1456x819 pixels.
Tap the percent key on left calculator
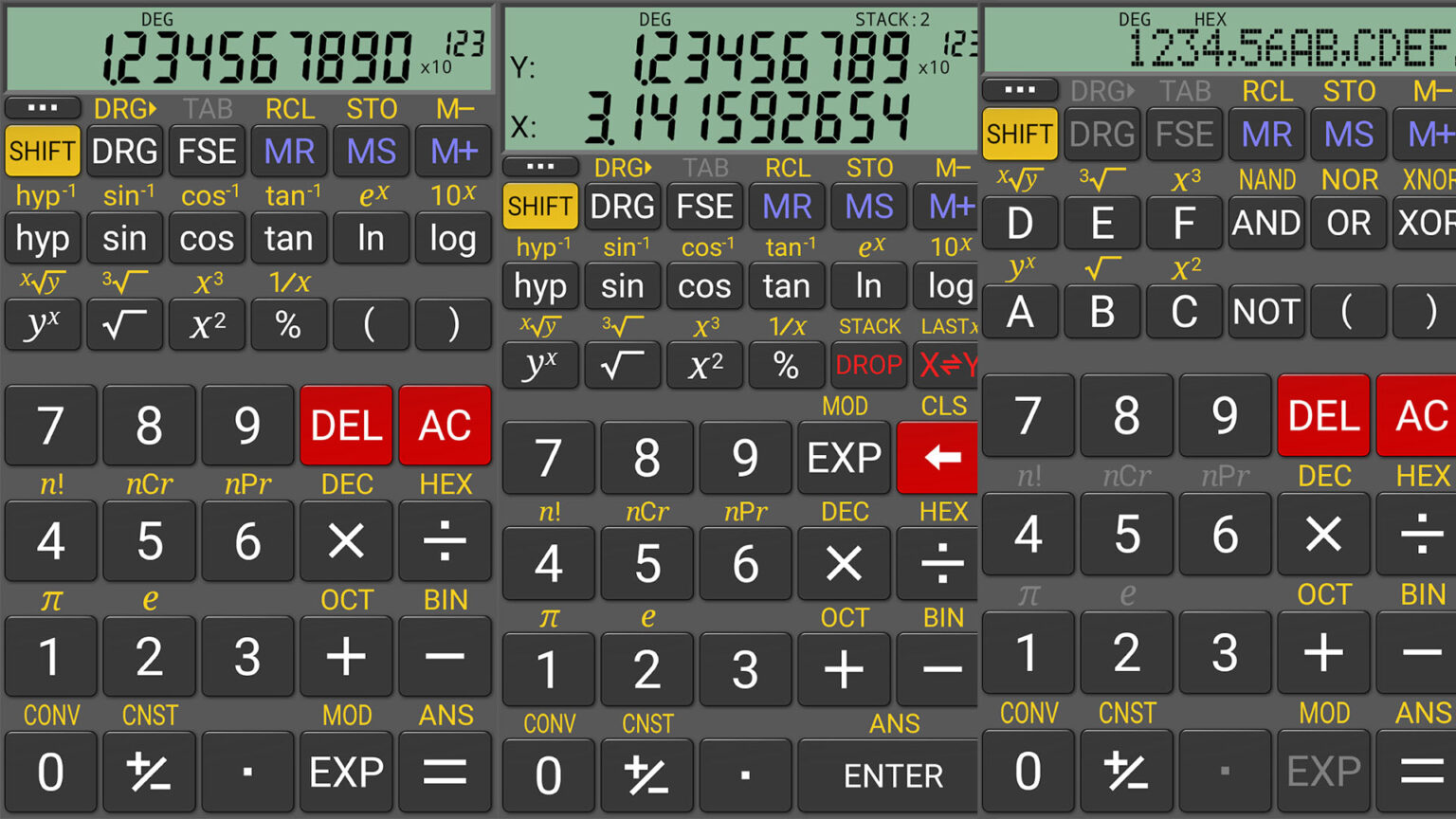[x=289, y=324]
